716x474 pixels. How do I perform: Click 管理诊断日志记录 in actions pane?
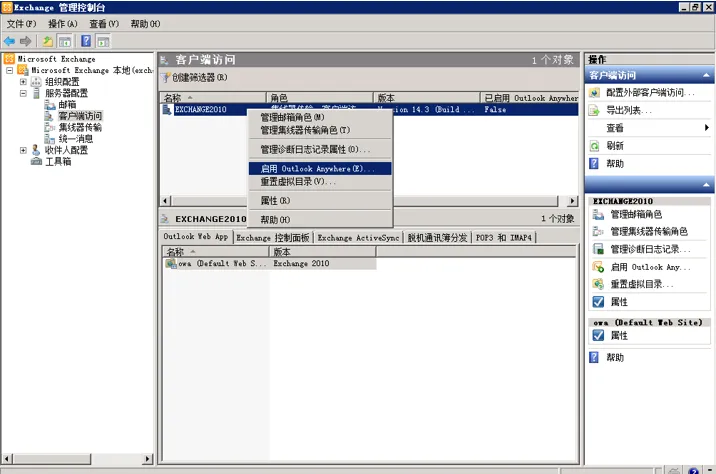click(x=650, y=249)
